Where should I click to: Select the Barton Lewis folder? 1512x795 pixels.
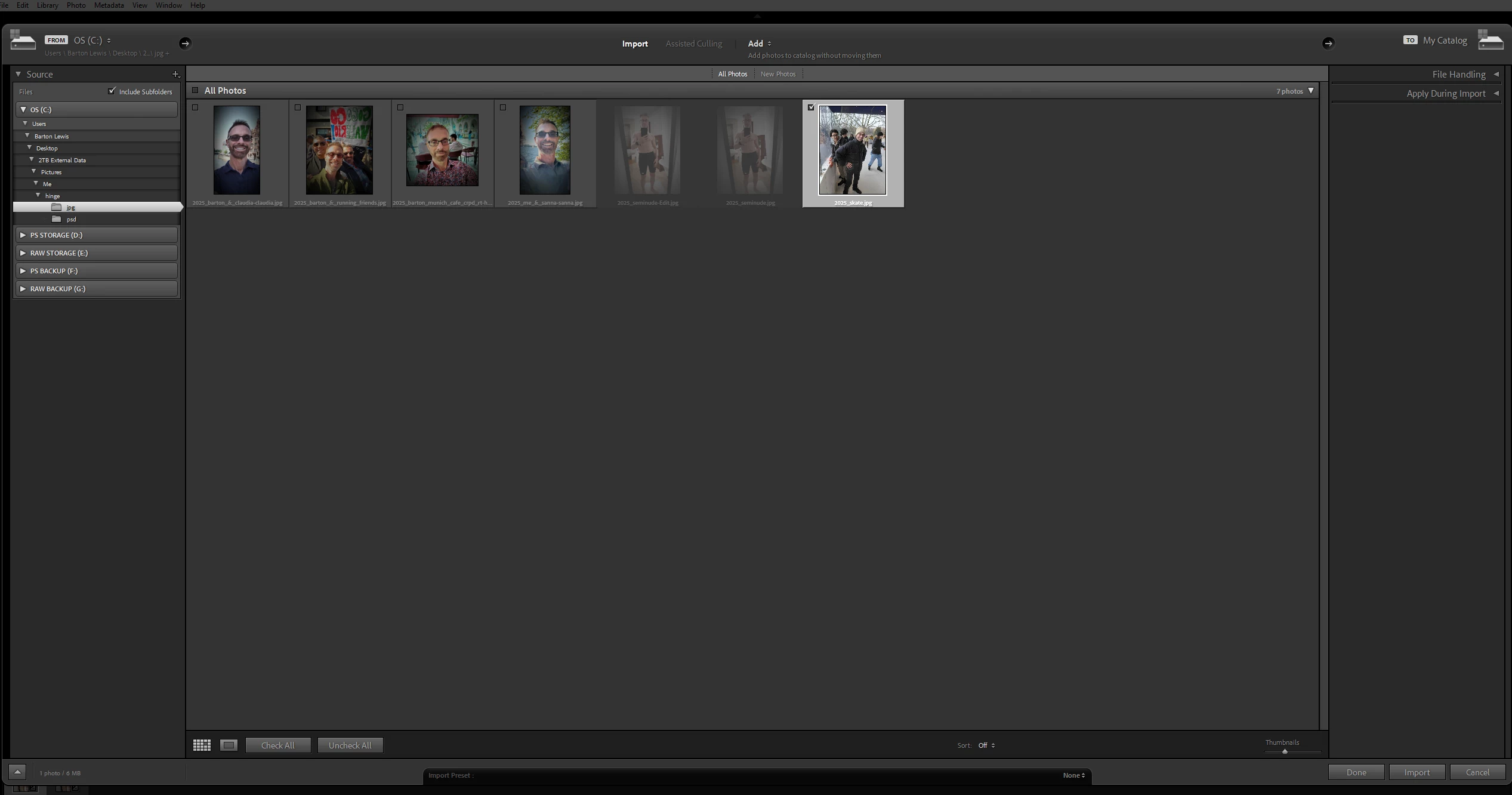pyautogui.click(x=97, y=135)
